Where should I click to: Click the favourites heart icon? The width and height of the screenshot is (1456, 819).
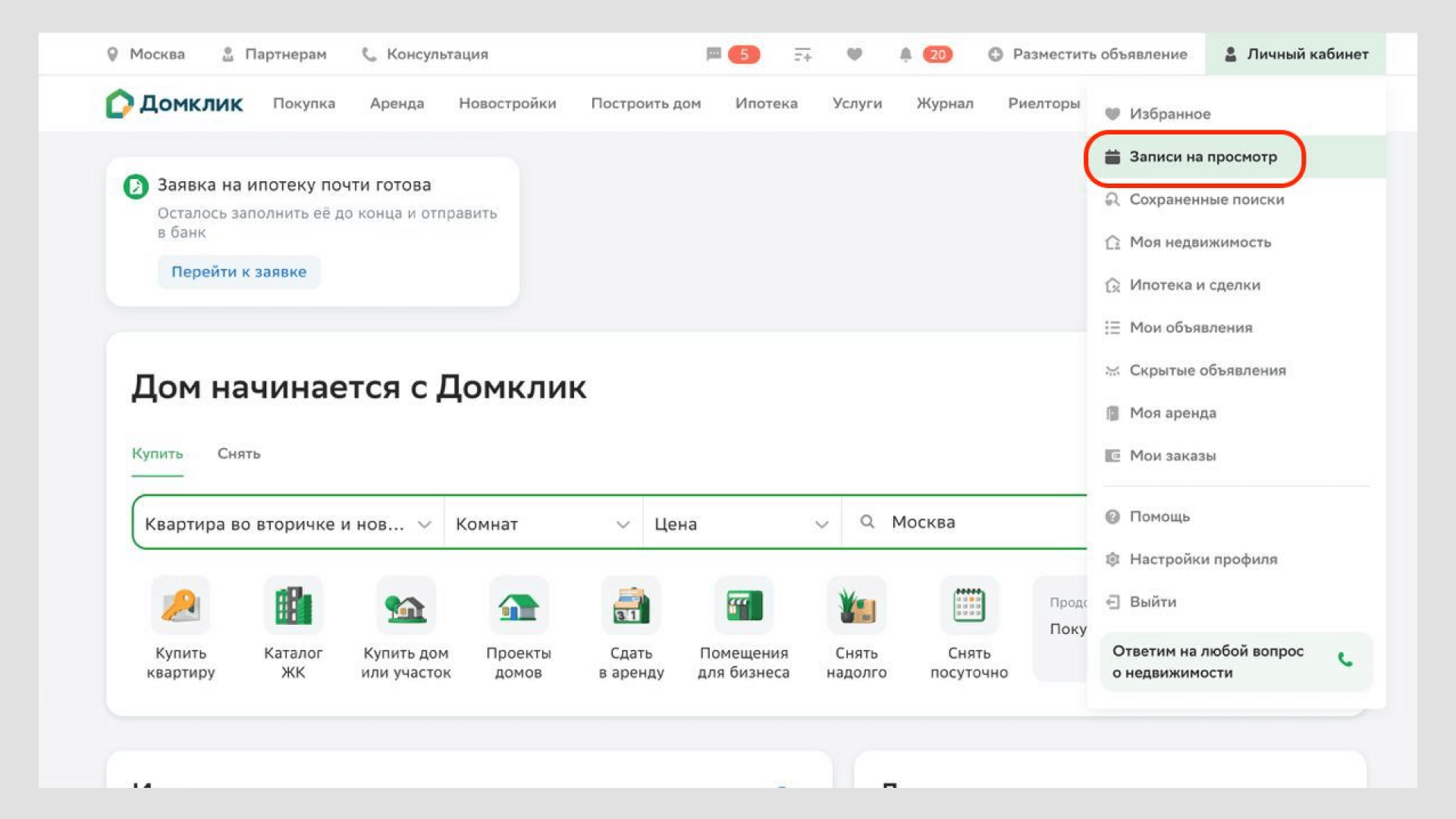coord(853,54)
